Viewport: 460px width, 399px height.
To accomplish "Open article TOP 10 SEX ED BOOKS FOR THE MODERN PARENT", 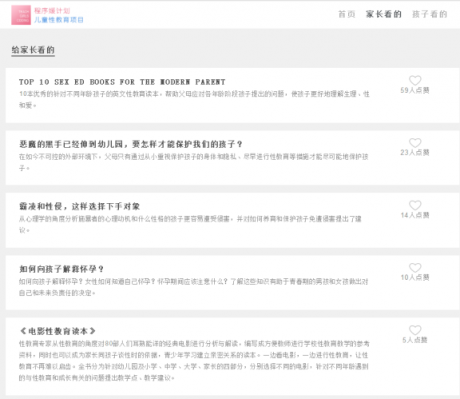I will click(122, 82).
